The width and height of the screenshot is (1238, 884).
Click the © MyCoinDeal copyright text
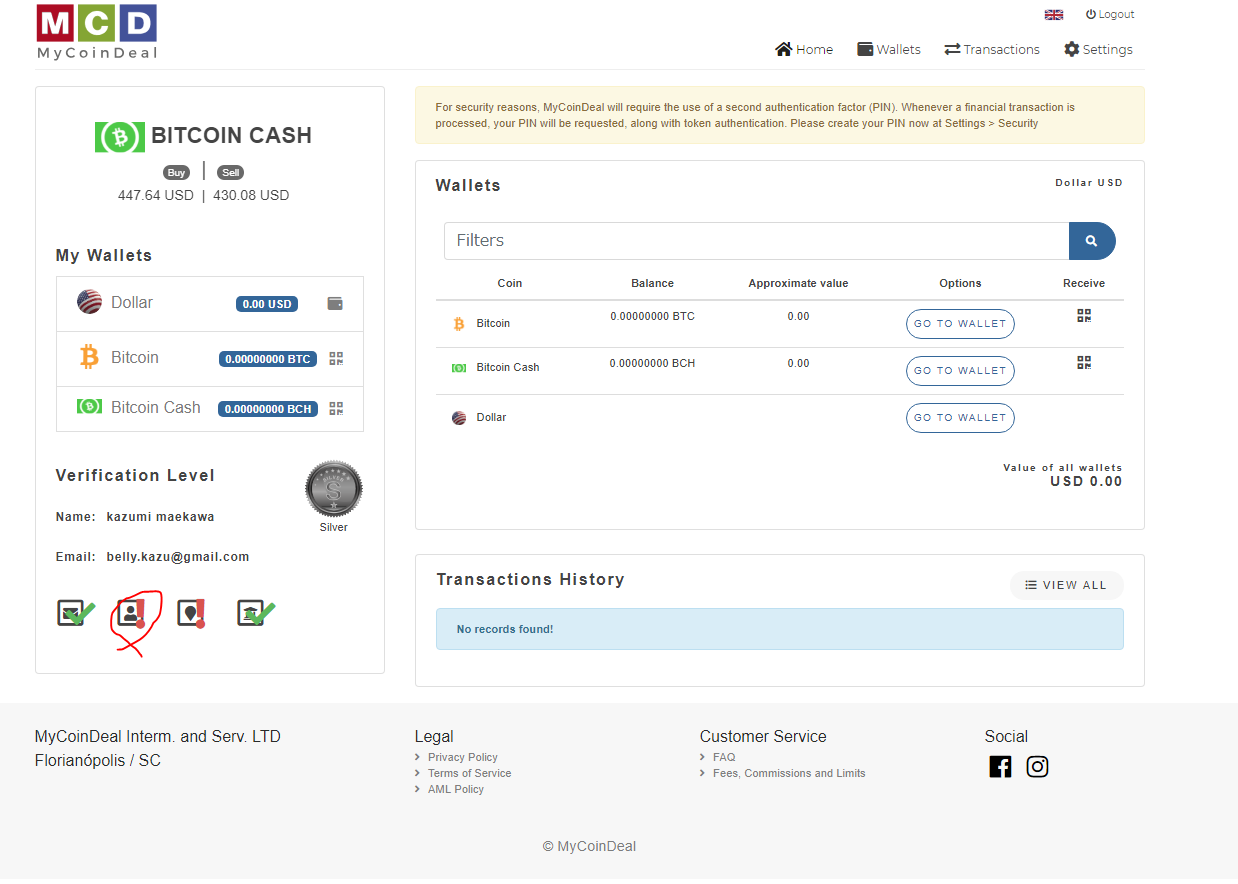[x=589, y=847]
